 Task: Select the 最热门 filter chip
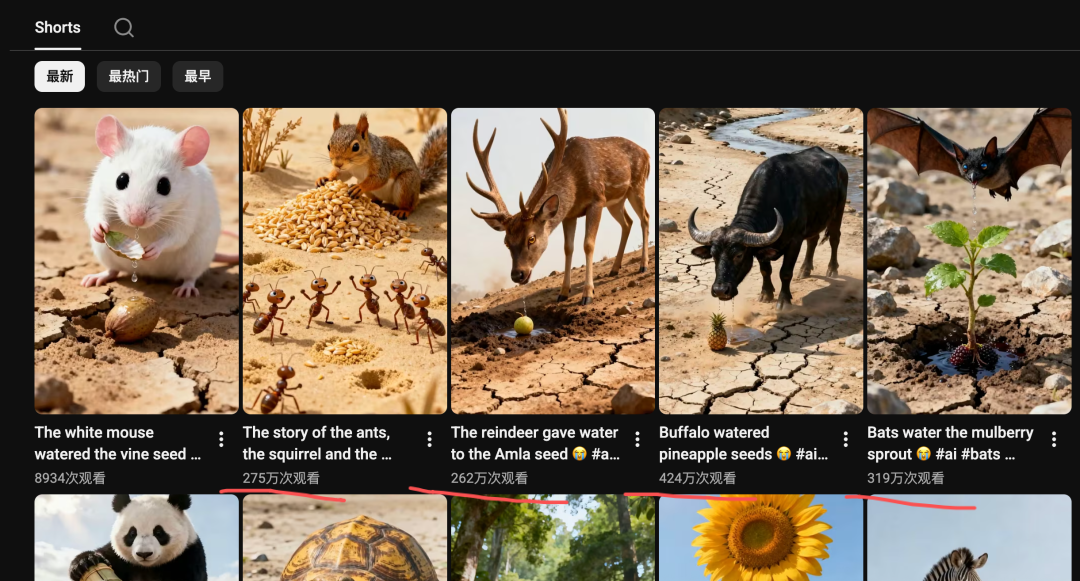129,76
